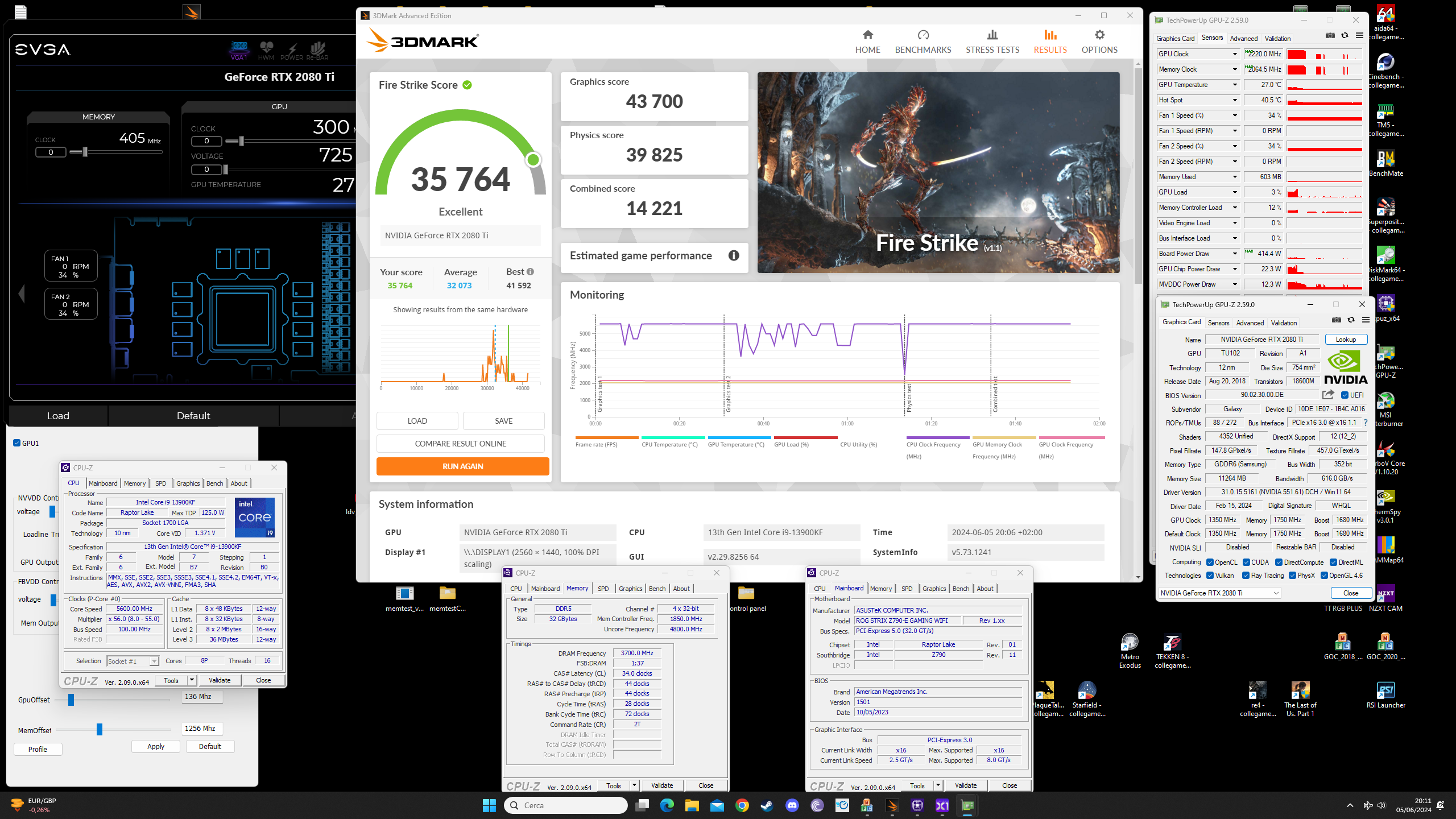
Task: Open File Explorer from the taskbar
Action: pos(692,805)
